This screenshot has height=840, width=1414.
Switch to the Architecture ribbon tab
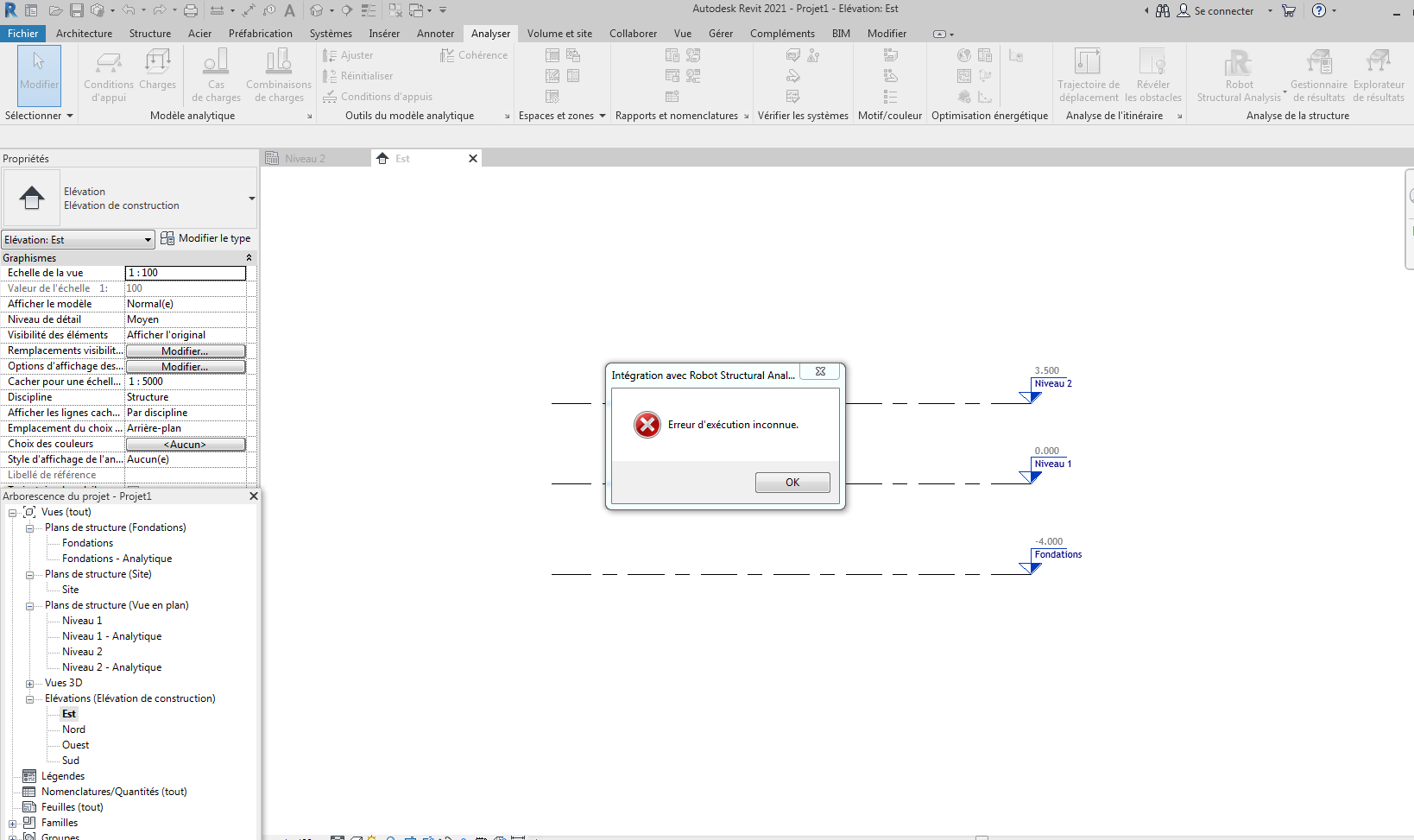(84, 34)
